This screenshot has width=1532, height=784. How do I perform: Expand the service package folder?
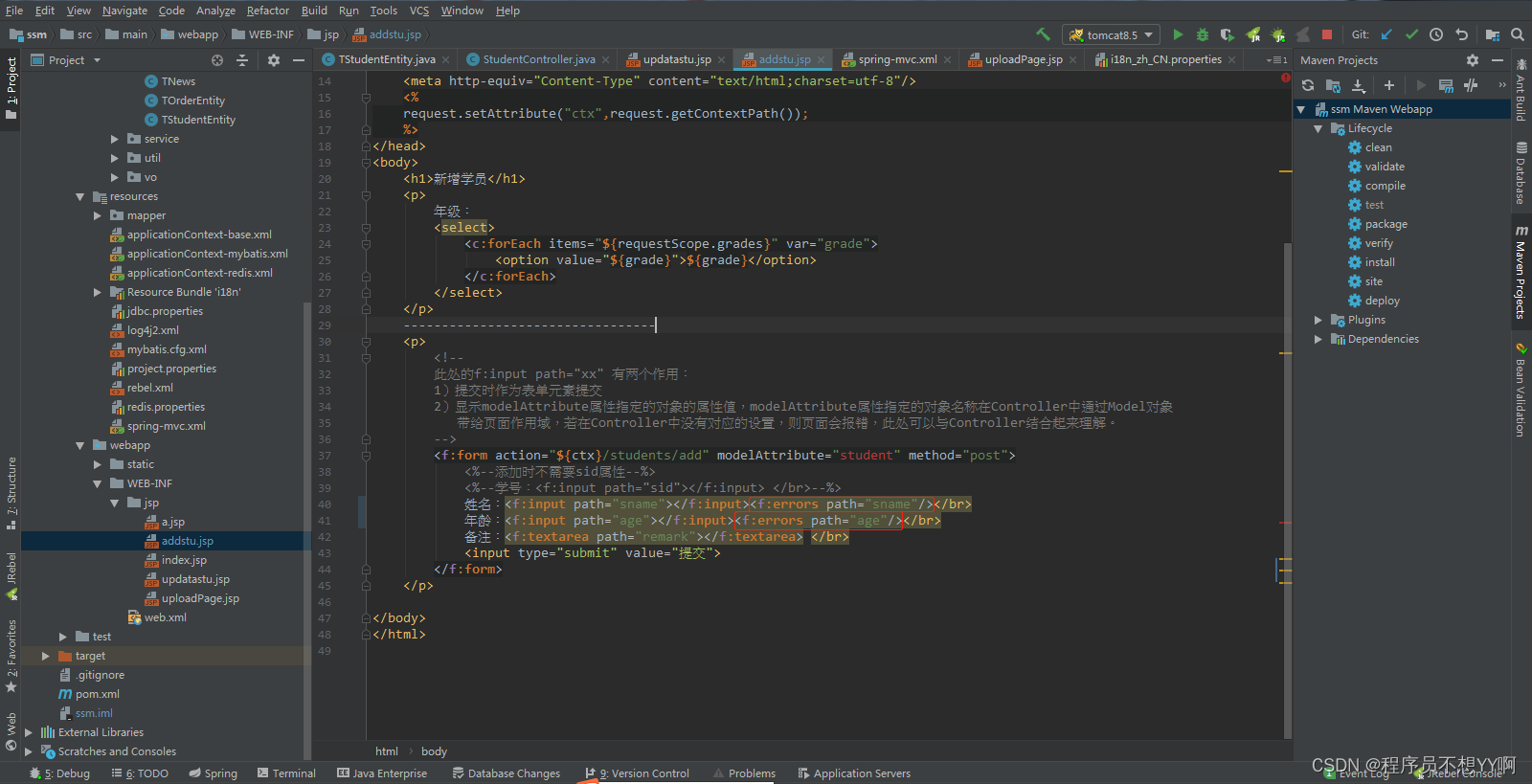115,139
